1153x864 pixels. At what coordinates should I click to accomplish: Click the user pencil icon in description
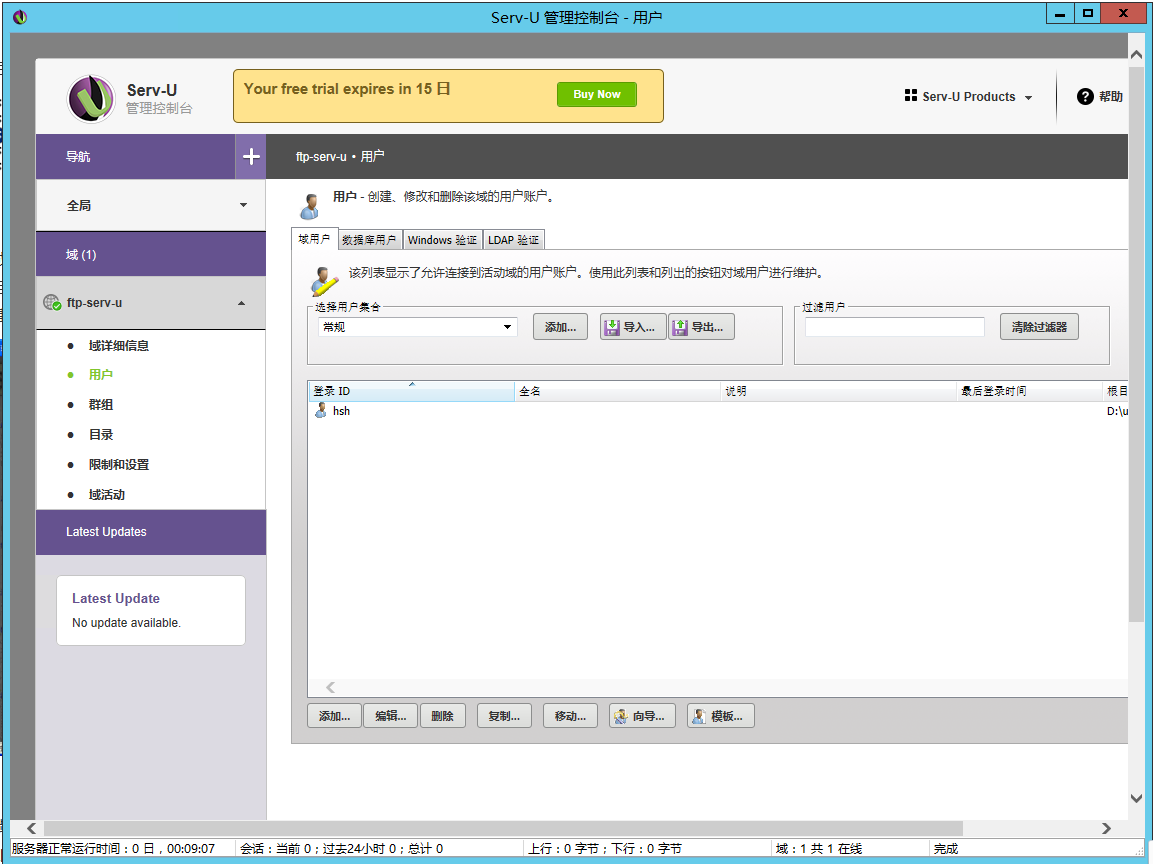[324, 280]
